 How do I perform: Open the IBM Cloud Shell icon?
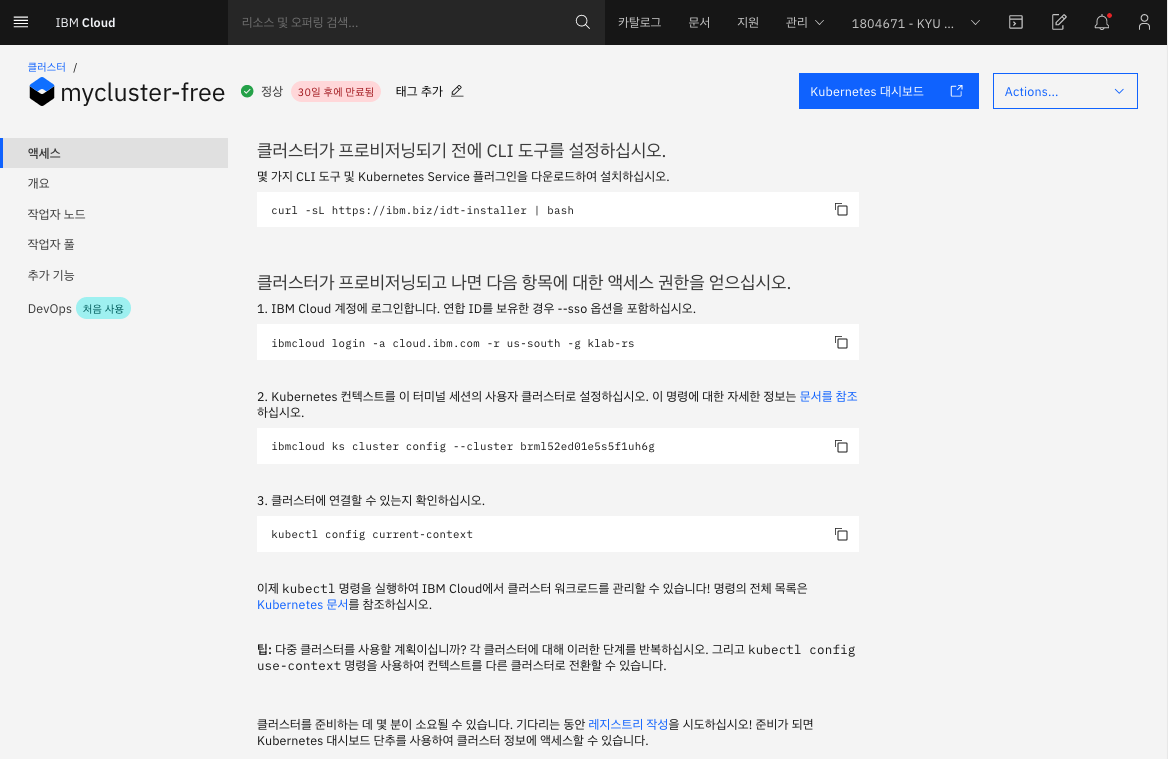1015,22
